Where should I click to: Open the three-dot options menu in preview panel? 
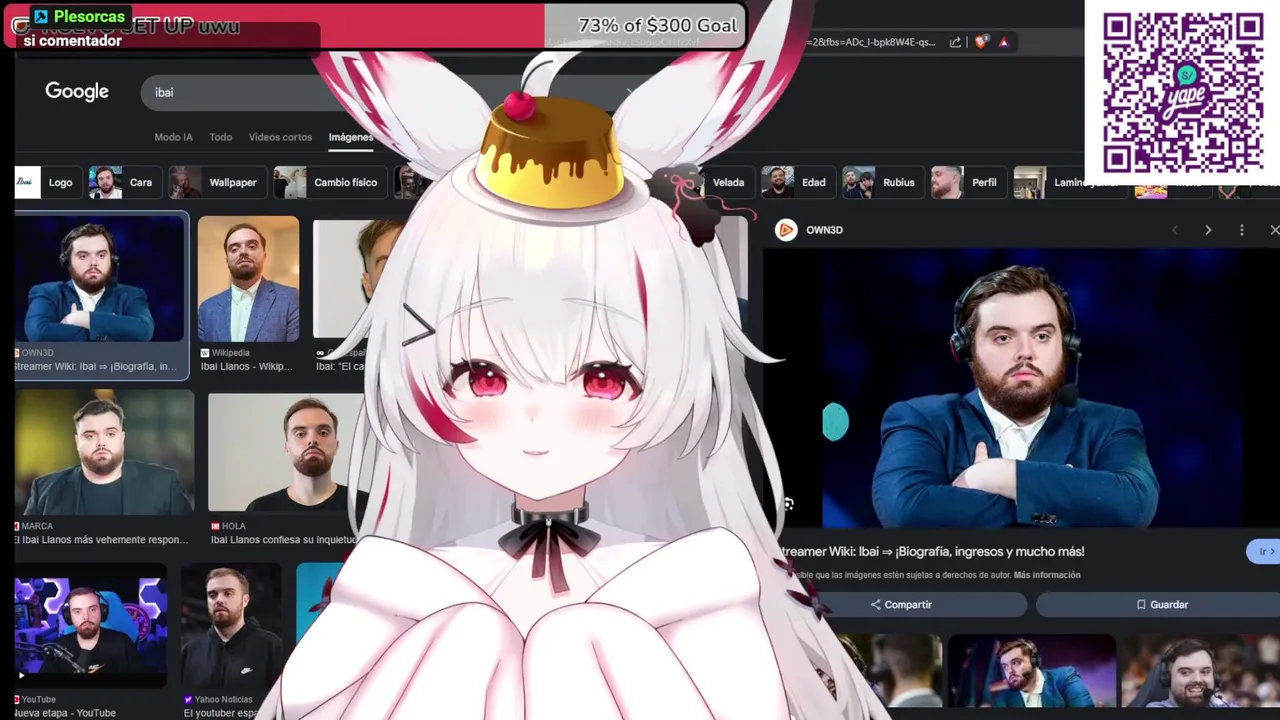point(1242,230)
